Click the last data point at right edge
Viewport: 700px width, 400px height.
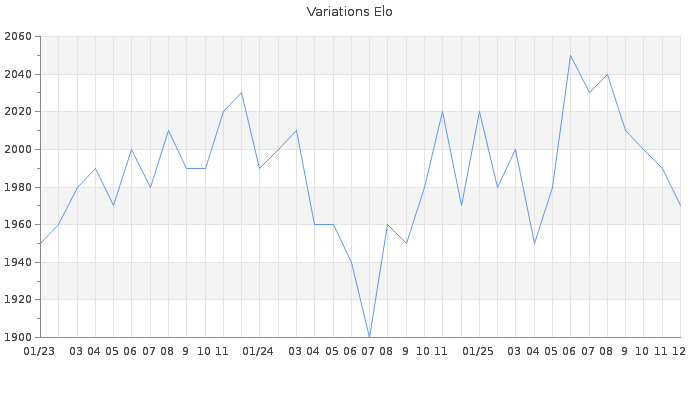[680, 205]
